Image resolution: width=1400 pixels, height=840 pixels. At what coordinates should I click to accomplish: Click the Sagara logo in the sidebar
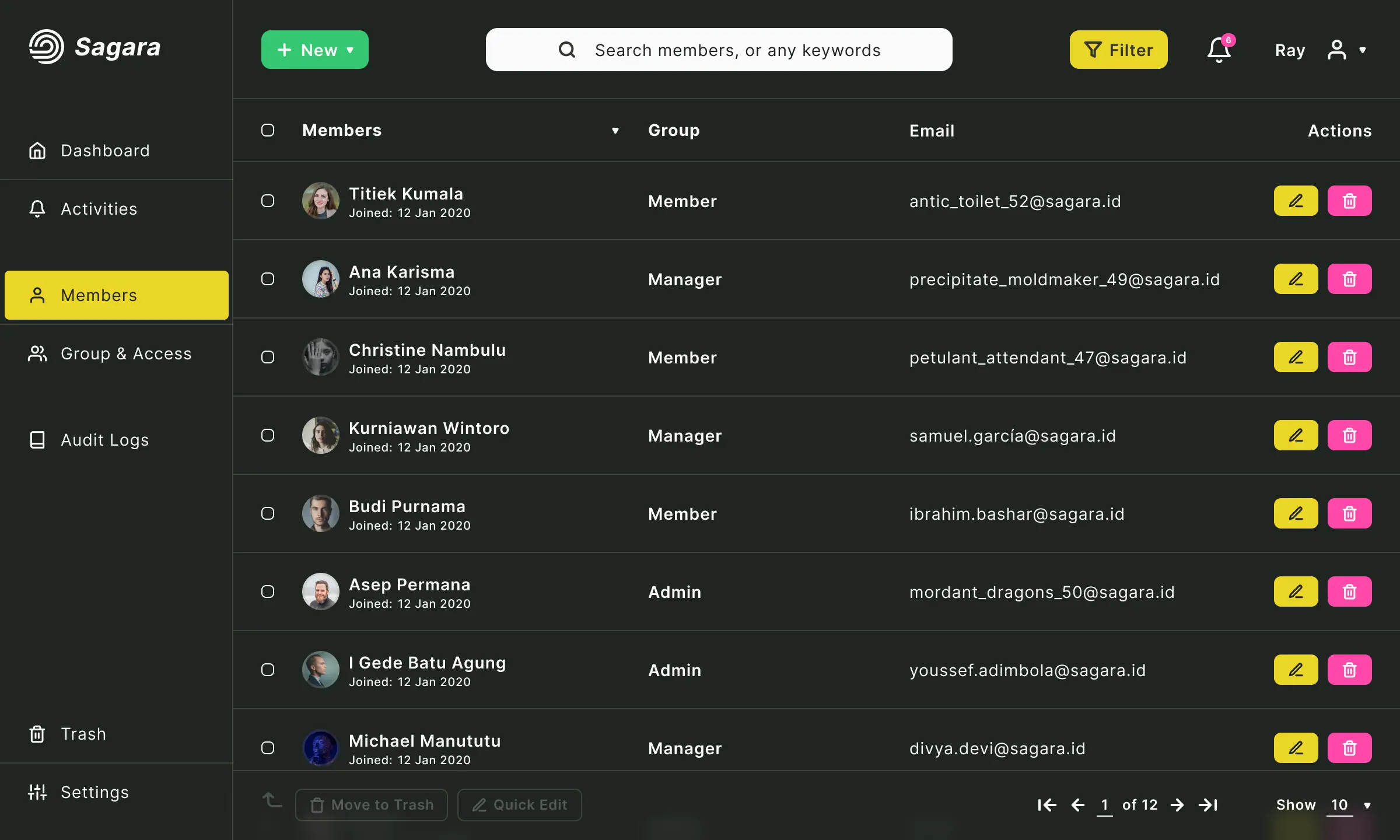point(95,47)
